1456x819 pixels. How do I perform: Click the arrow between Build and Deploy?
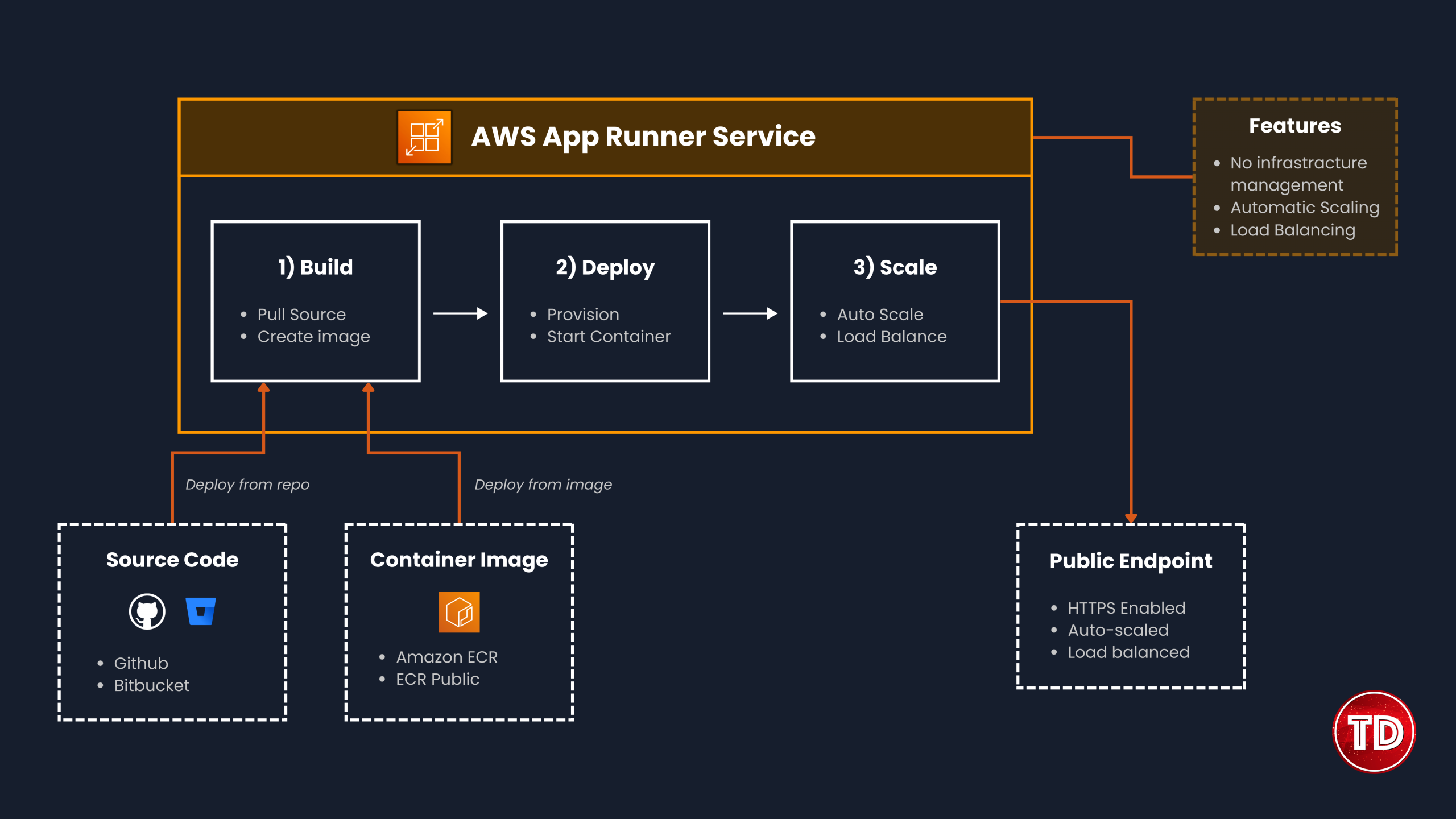coord(461,312)
